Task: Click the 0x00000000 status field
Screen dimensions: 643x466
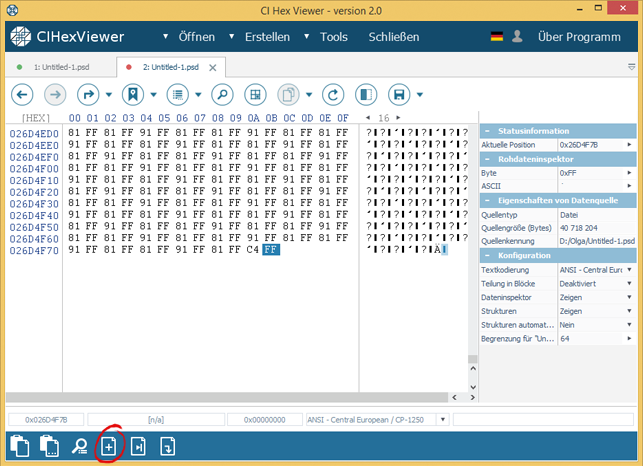Action: point(264,420)
